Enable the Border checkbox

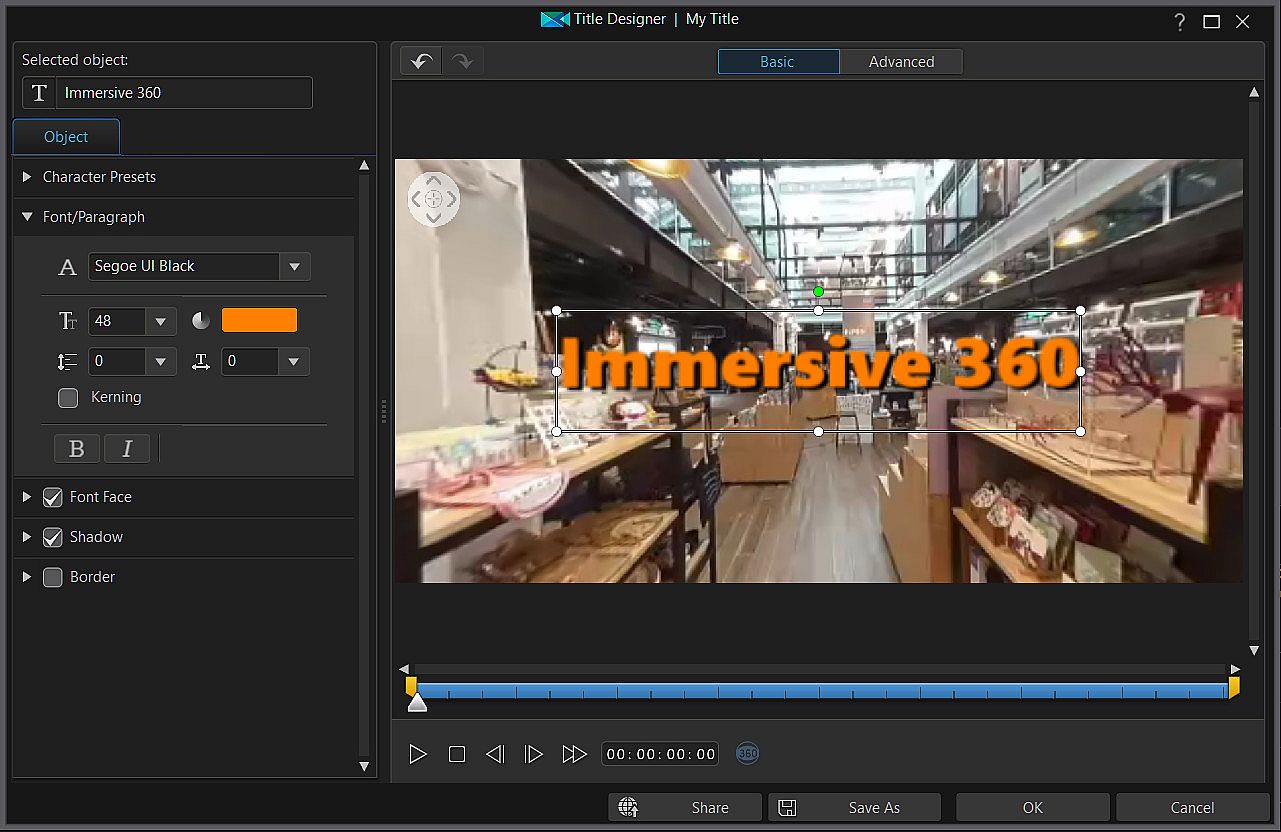[x=53, y=577]
